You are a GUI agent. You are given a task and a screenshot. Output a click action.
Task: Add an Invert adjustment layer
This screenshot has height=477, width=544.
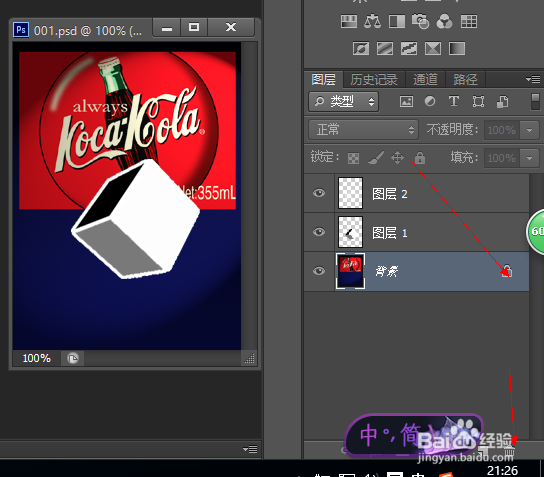[x=361, y=48]
